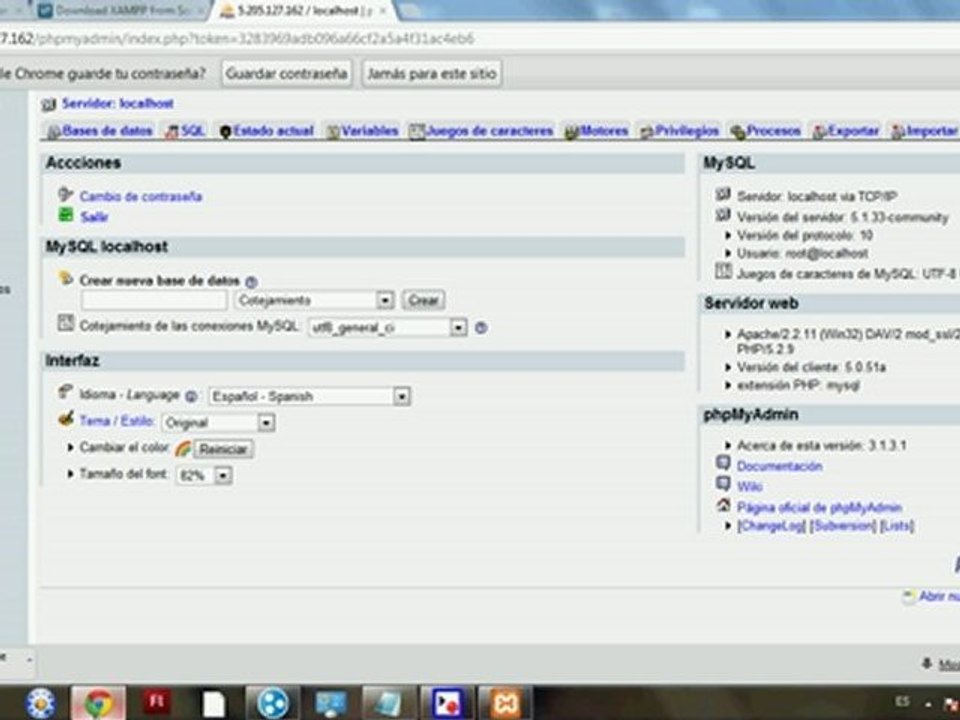
Task: Click the Crear button
Action: pyautogui.click(x=423, y=300)
